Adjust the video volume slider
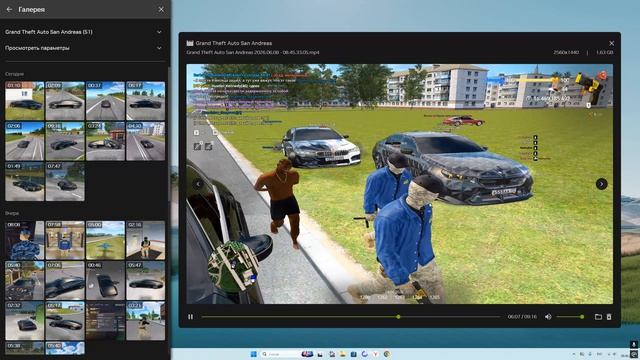 pos(570,317)
